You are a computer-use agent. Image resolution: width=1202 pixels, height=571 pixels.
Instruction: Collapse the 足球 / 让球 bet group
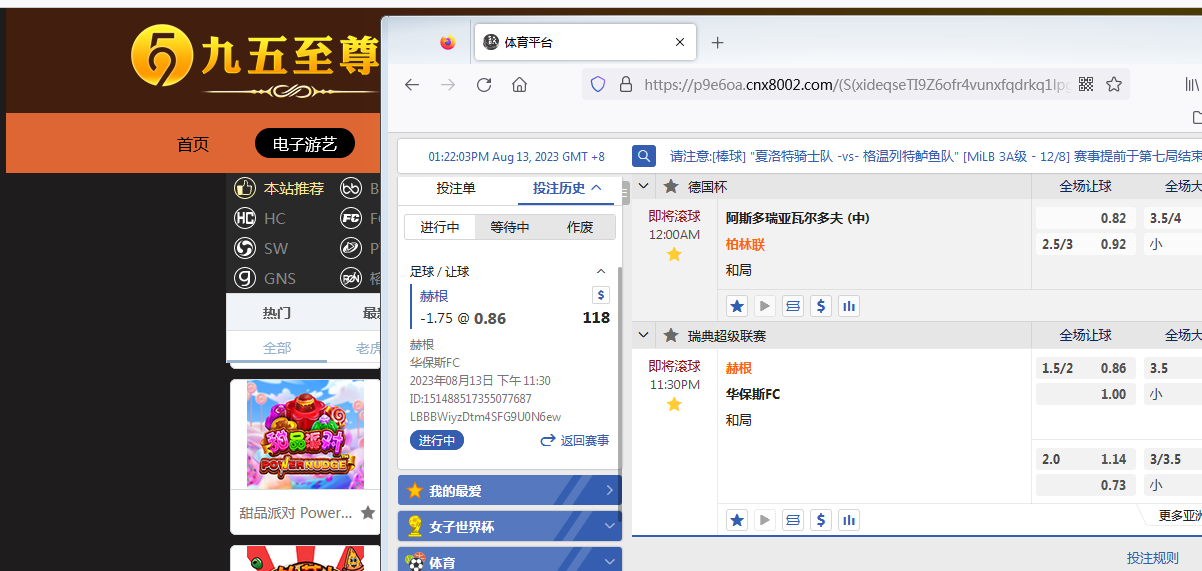click(601, 271)
